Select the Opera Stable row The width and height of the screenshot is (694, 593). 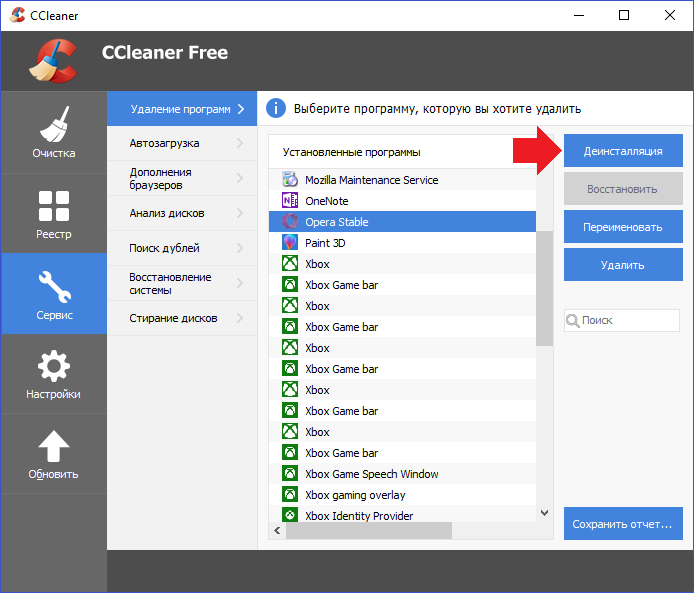[x=403, y=222]
